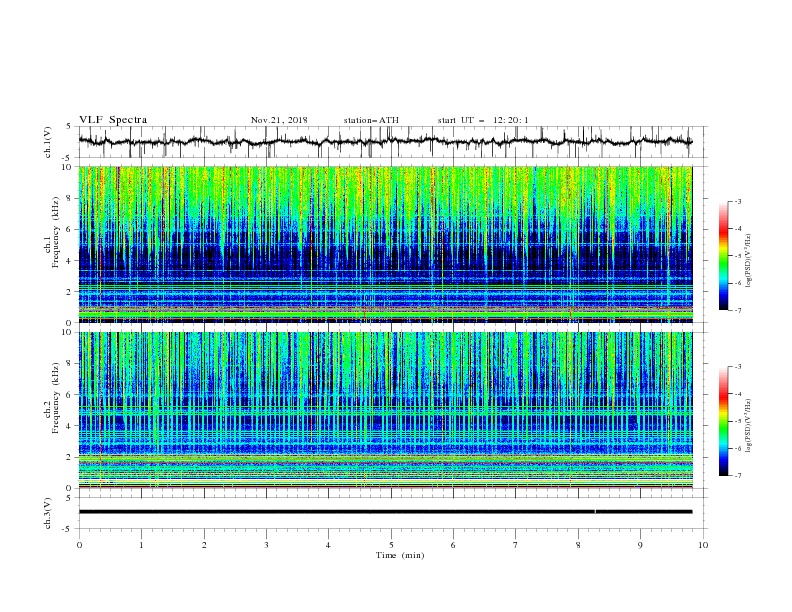
Task: Click the ch.1 spectrogram panel
Action: [x=385, y=244]
